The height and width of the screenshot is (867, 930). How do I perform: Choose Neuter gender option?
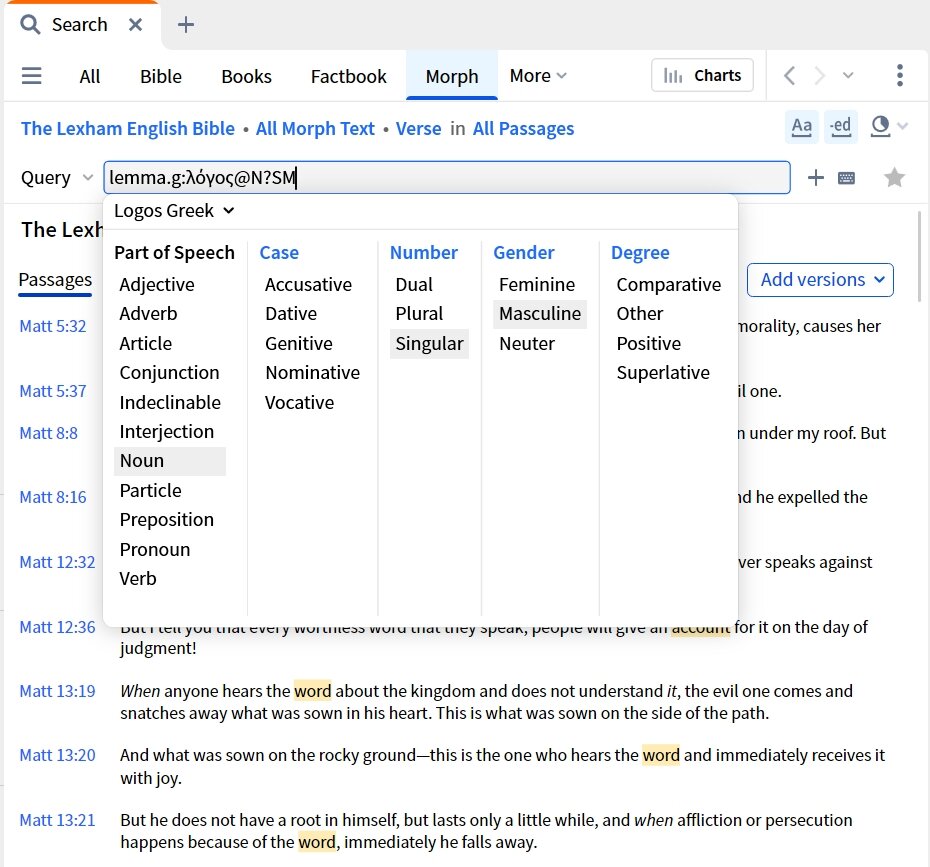coord(527,343)
